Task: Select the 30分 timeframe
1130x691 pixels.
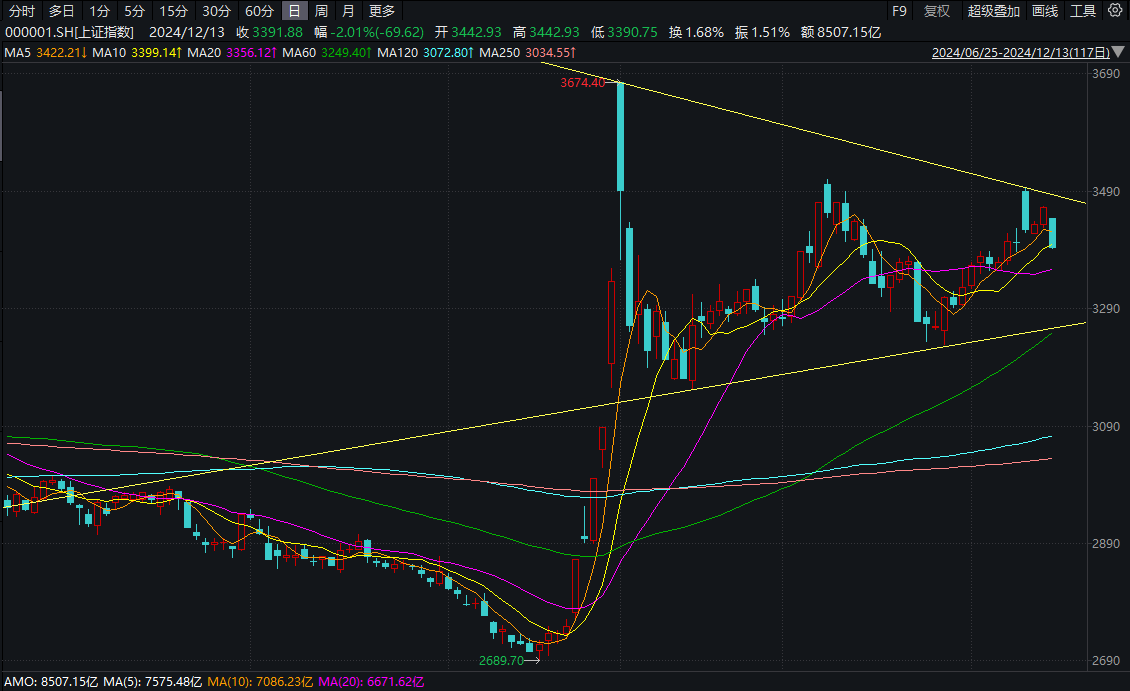Action: pyautogui.click(x=215, y=12)
